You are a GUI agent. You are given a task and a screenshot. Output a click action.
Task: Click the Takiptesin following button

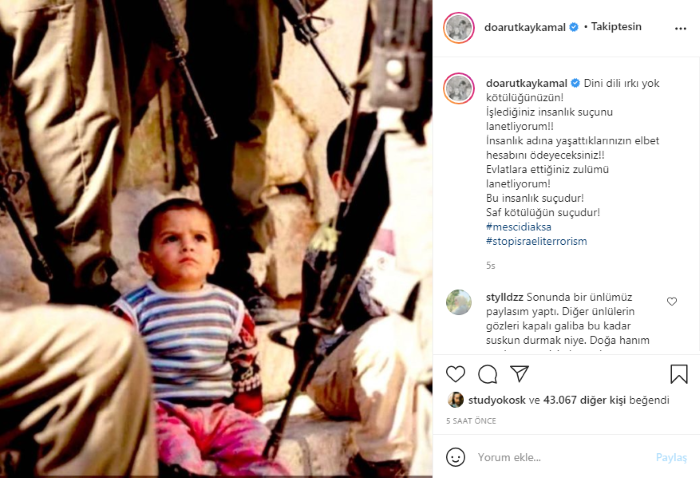pyautogui.click(x=616, y=27)
